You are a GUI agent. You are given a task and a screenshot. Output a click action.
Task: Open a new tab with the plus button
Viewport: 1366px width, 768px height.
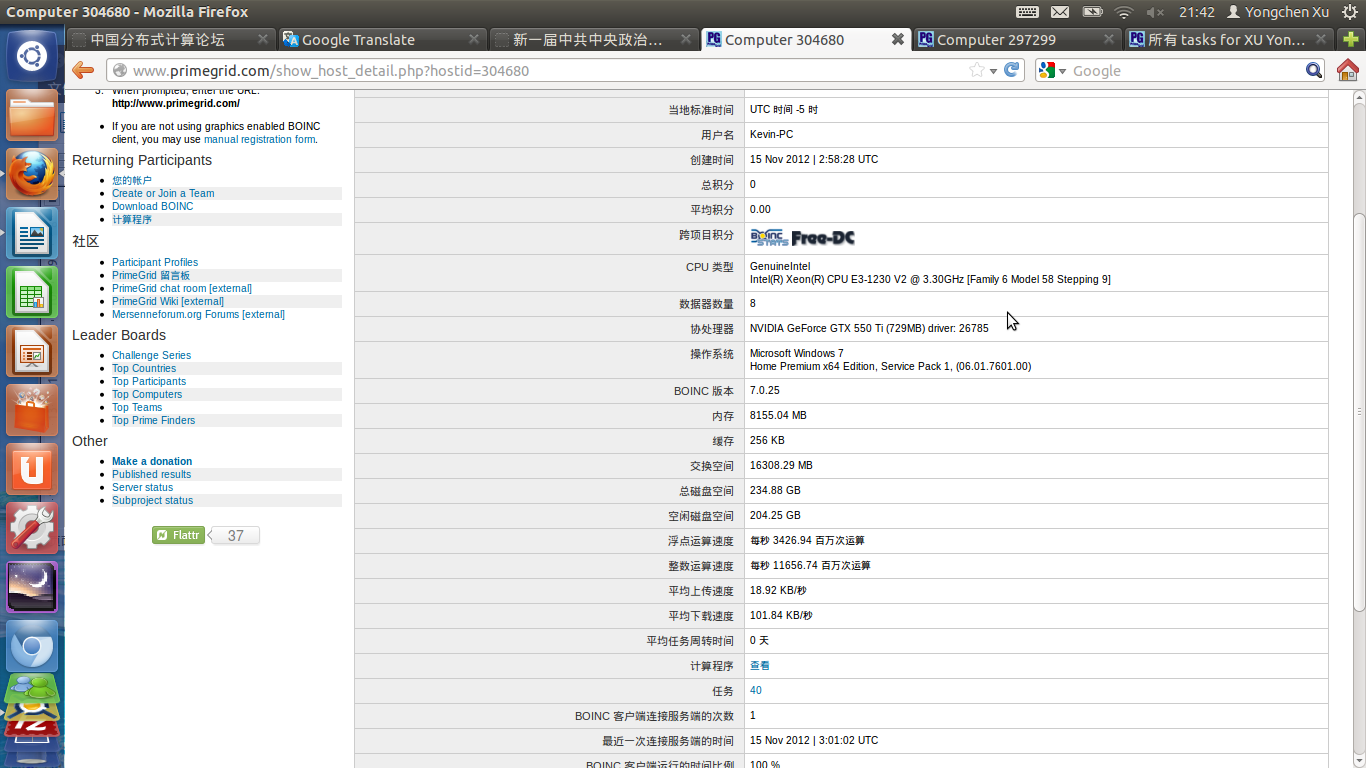[1350, 39]
